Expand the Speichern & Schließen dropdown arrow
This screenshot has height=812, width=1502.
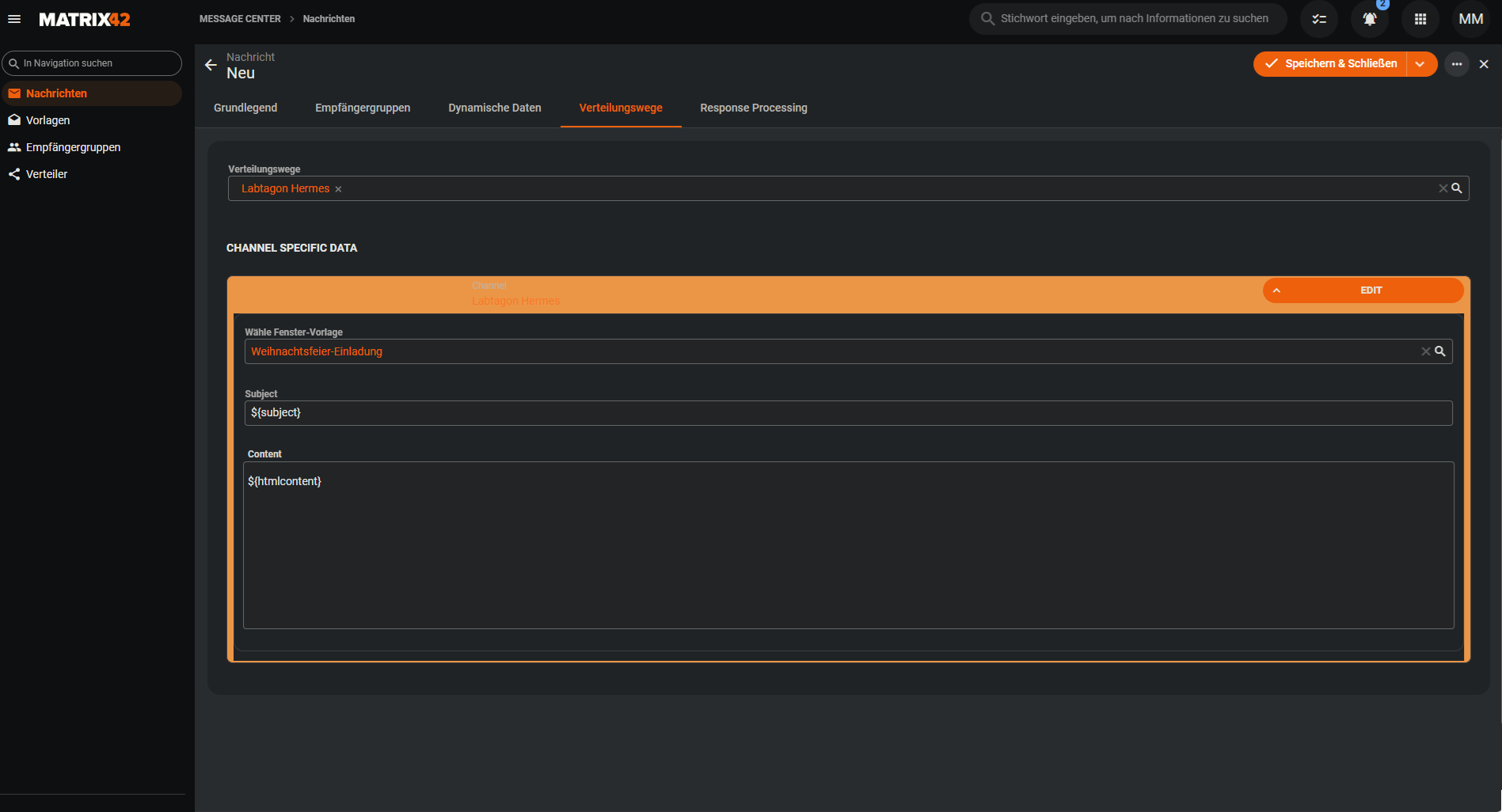(x=1420, y=64)
